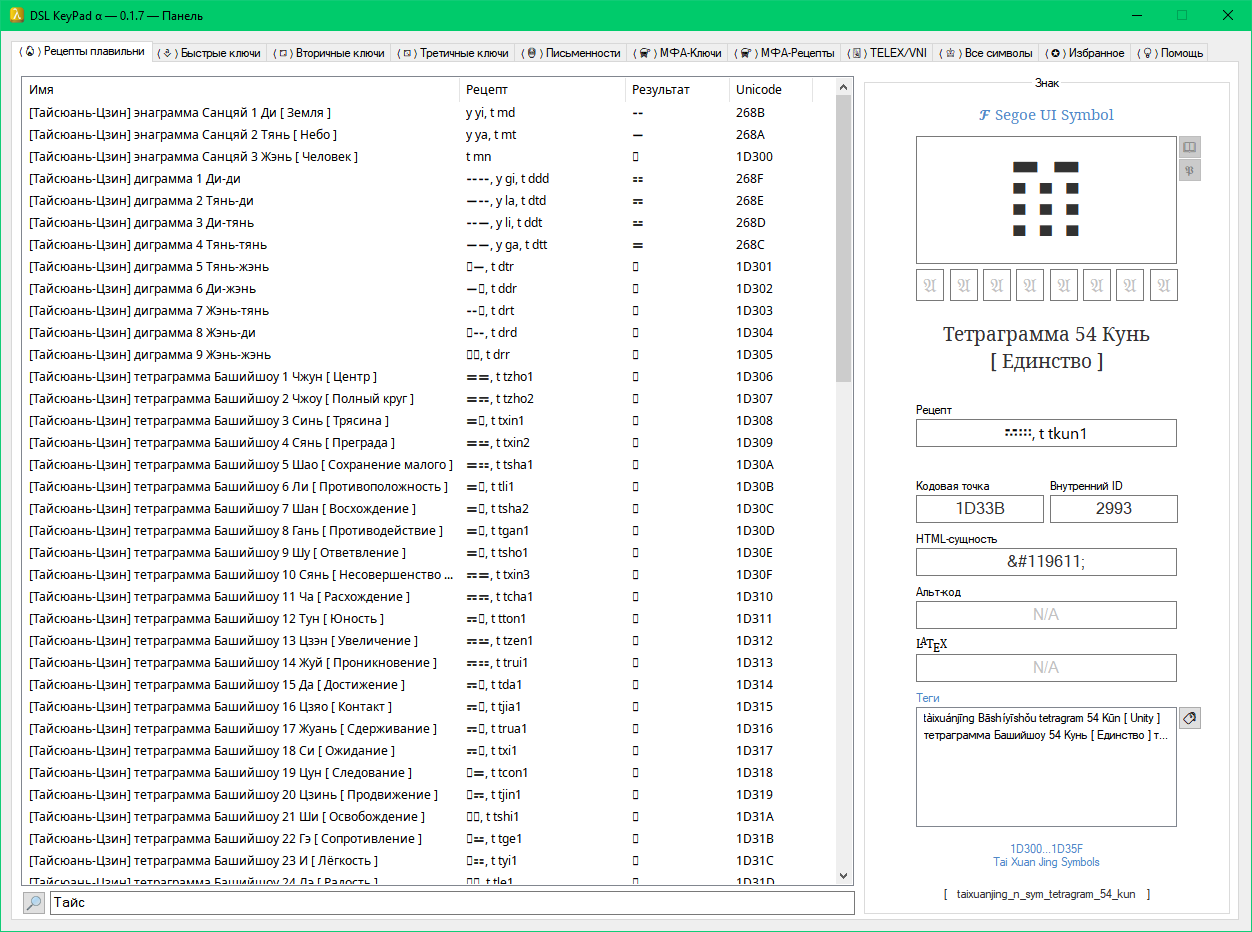Click the search field containing Тайс
1252x932 pixels.
point(452,903)
